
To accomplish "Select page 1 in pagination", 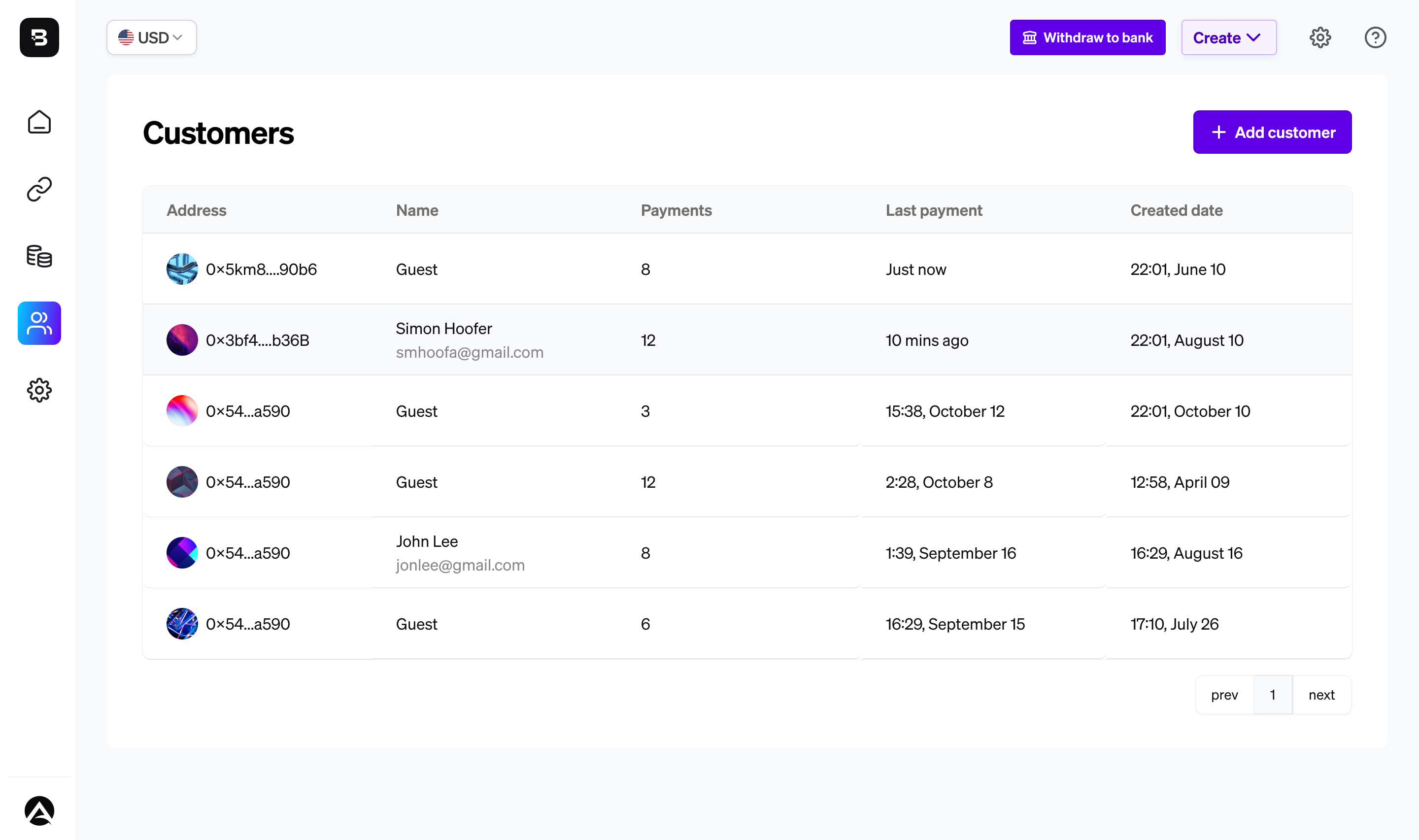I will click(x=1272, y=695).
